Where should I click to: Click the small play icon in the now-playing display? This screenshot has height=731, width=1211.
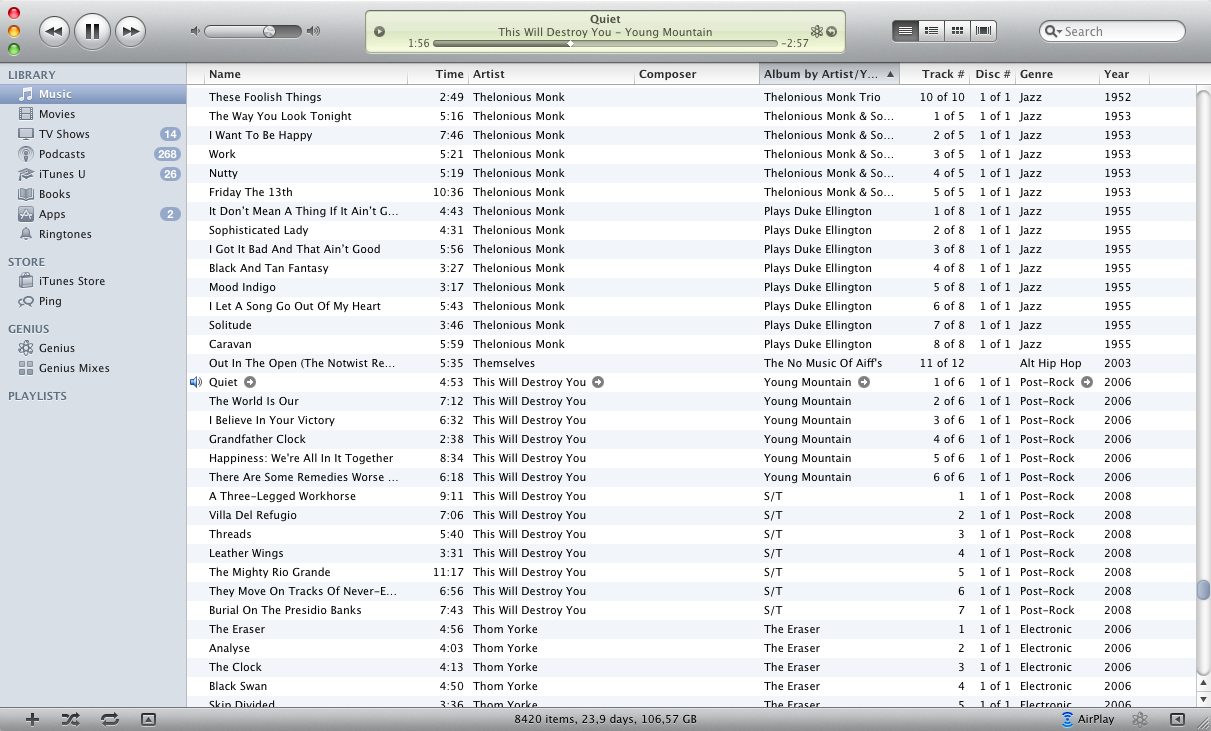tap(379, 31)
